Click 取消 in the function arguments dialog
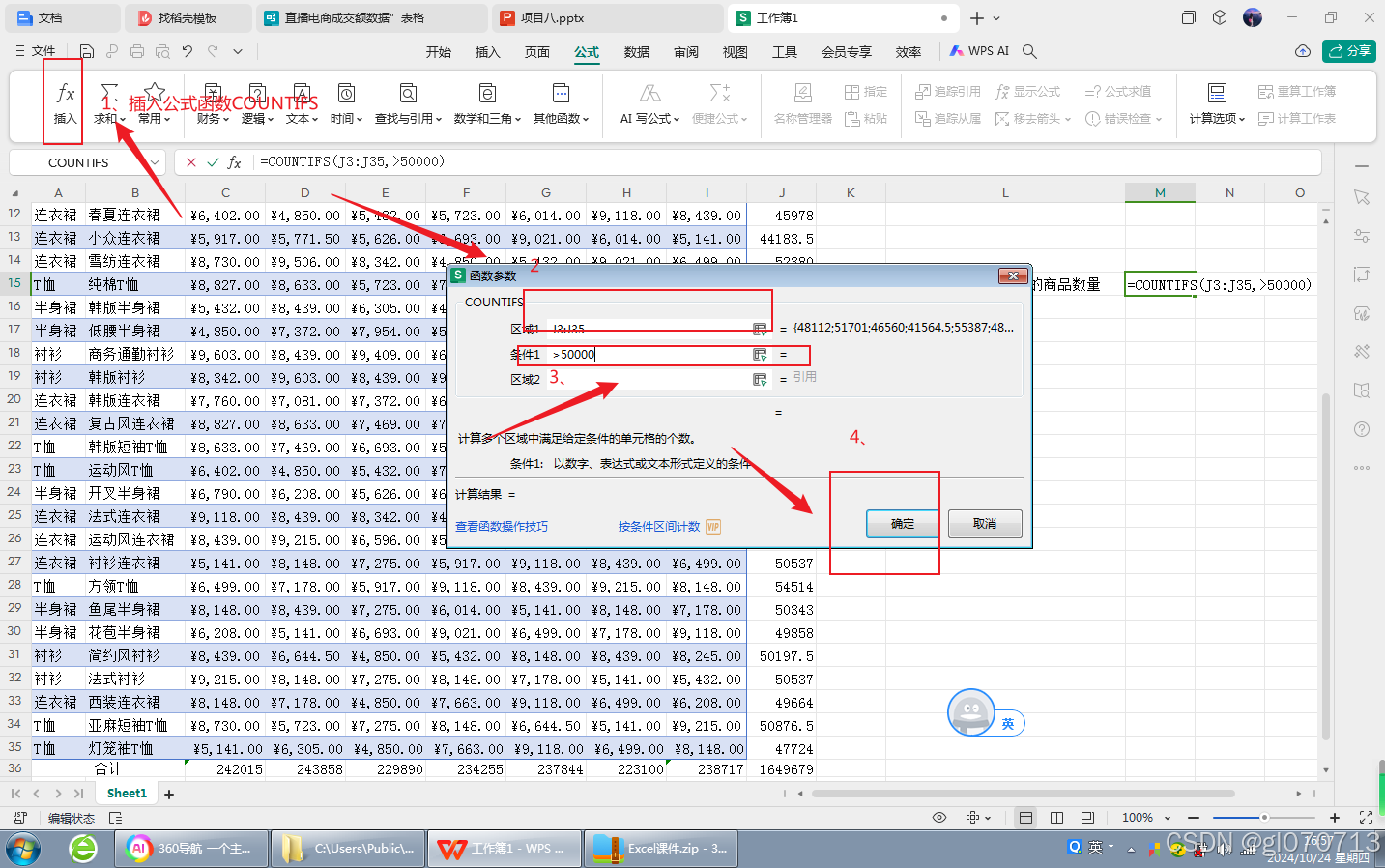This screenshot has height=868, width=1385. 985,523
